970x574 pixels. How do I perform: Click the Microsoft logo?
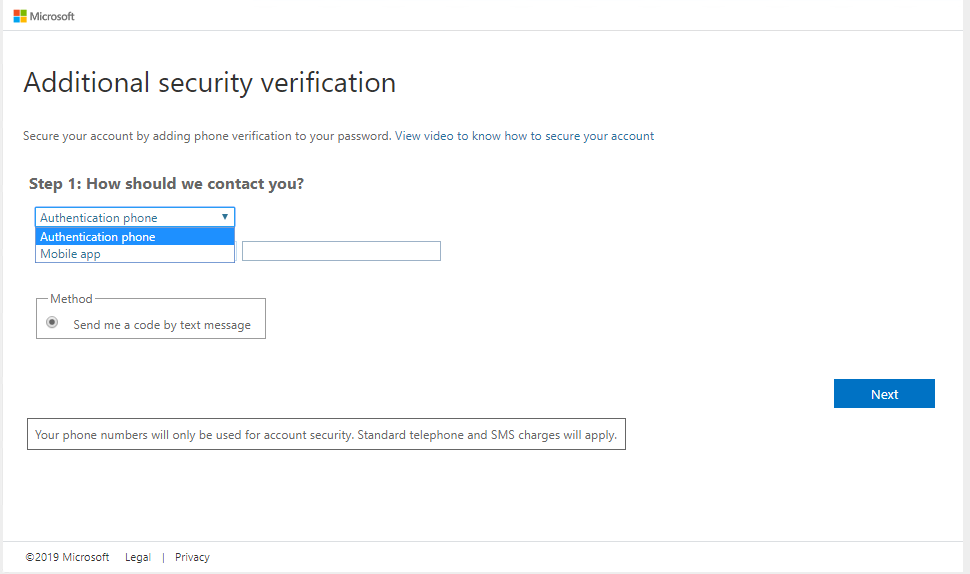point(44,16)
